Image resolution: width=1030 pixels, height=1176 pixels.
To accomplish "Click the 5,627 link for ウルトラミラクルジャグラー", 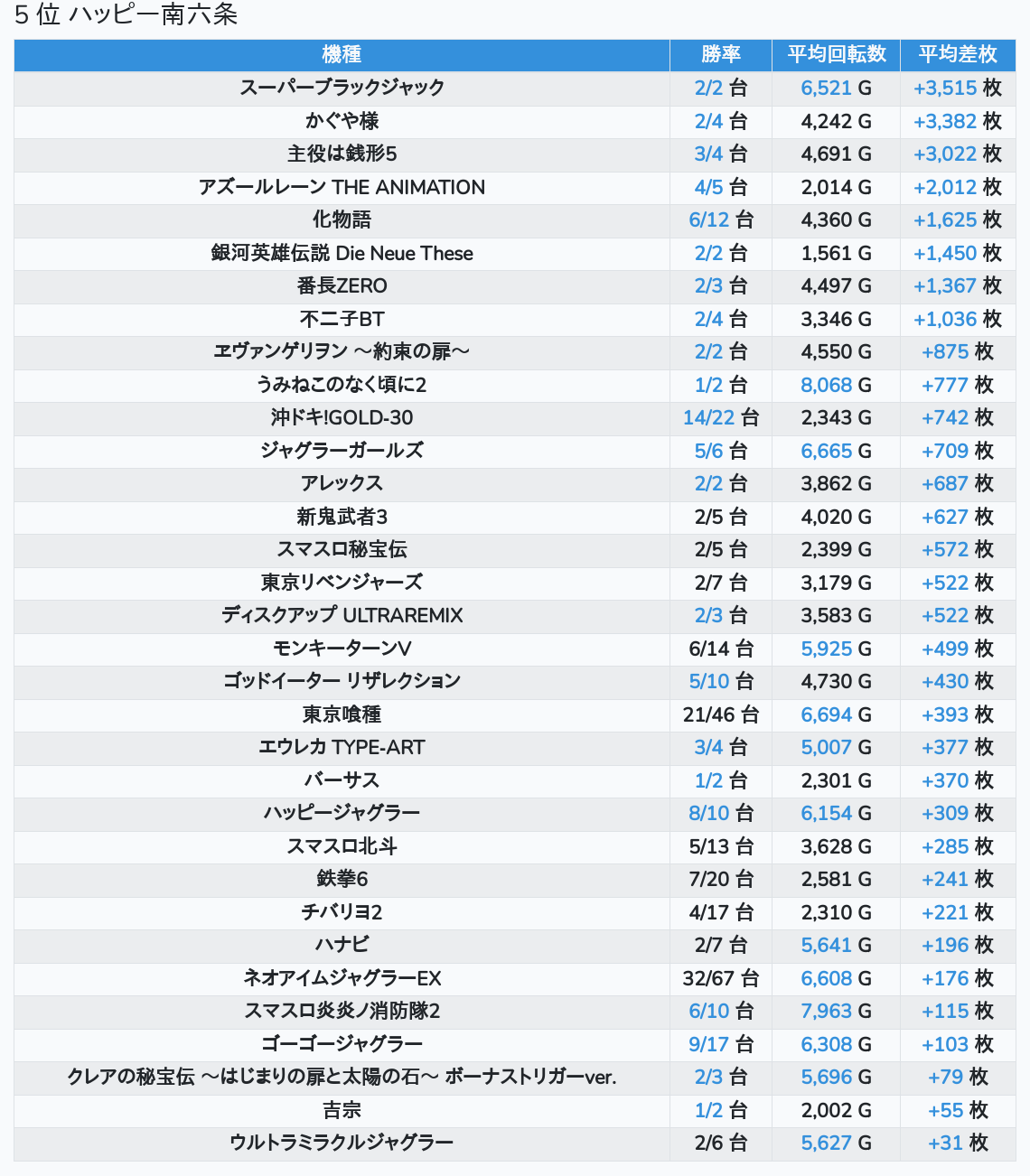I will 826,1143.
